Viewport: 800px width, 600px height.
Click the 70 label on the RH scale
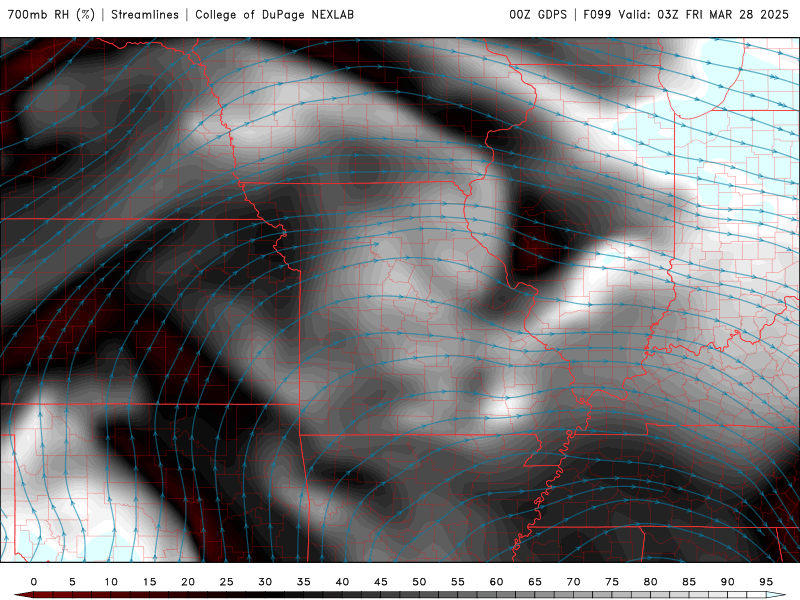[573, 582]
